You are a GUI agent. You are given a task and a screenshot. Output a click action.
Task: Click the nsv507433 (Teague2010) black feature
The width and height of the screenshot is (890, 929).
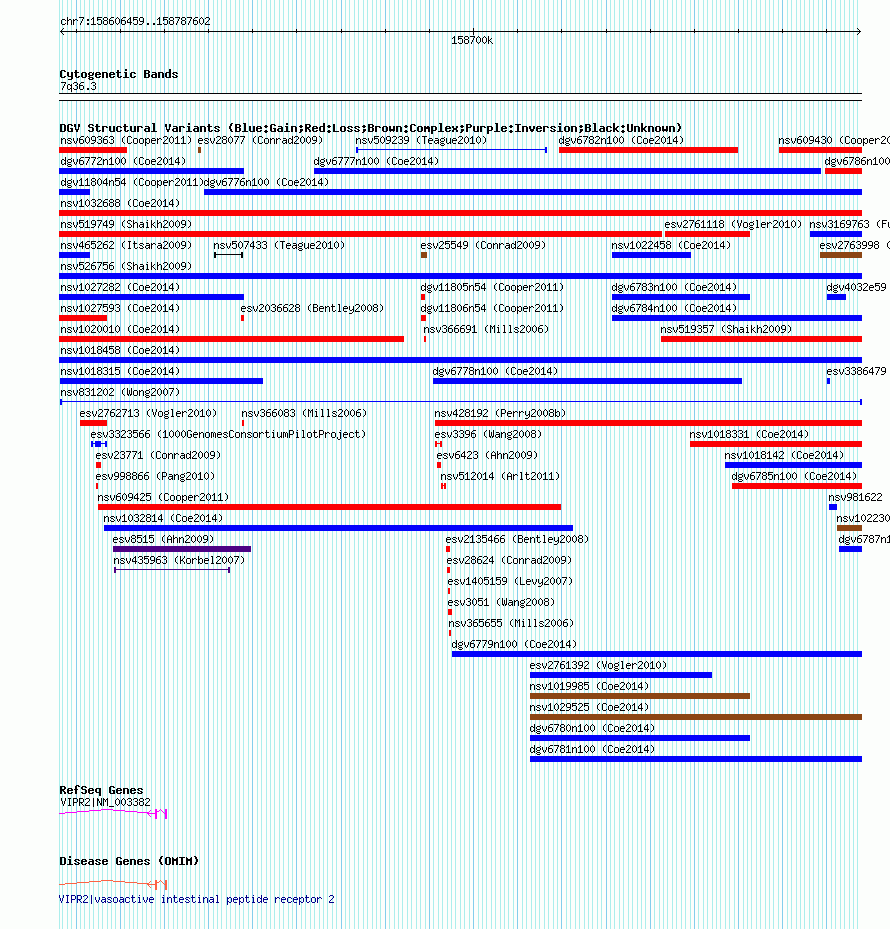tap(228, 255)
